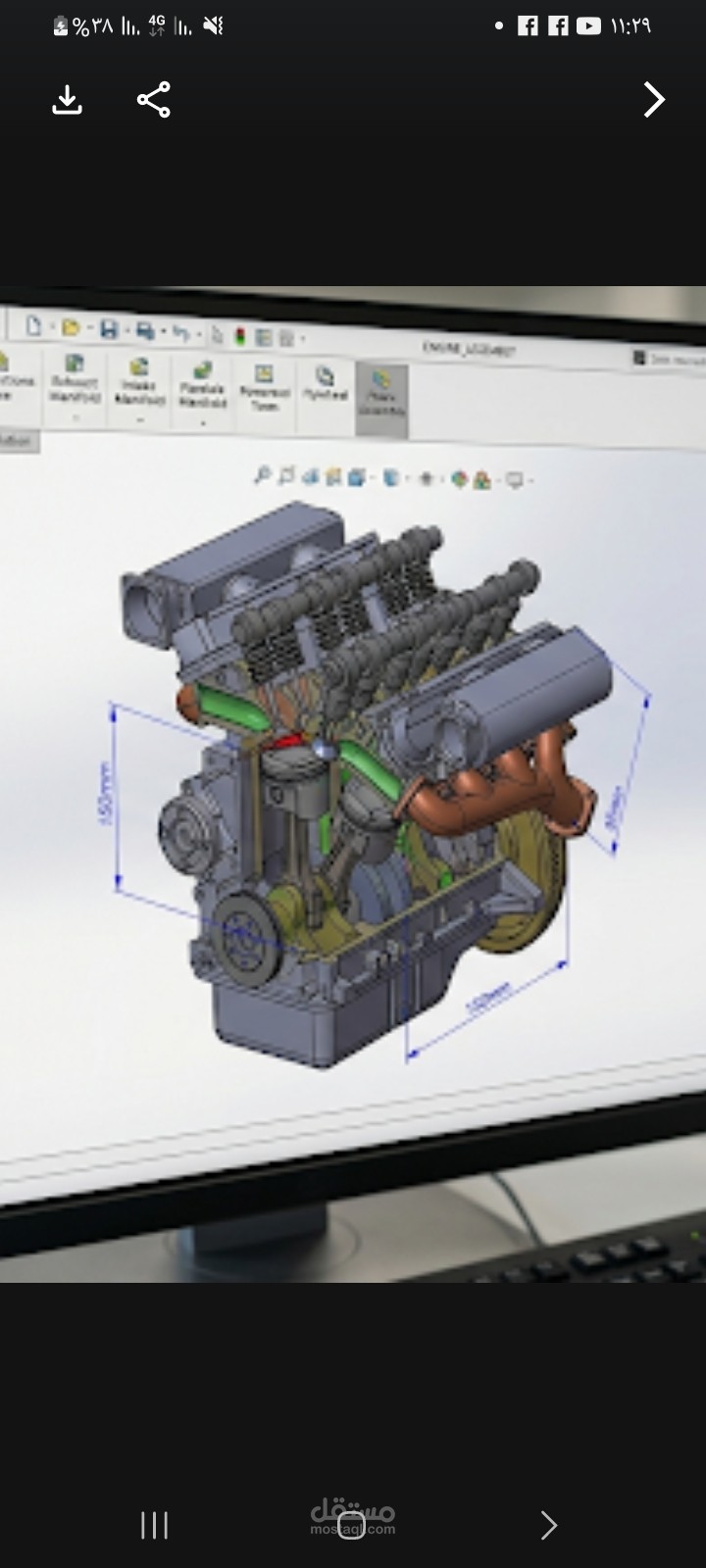Tap the Android back button
The image size is (706, 1568).
click(x=549, y=1525)
